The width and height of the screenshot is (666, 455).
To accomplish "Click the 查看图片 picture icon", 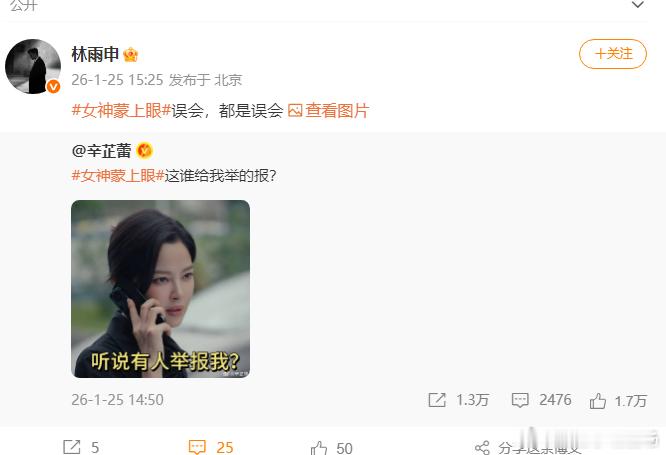I will coord(295,111).
